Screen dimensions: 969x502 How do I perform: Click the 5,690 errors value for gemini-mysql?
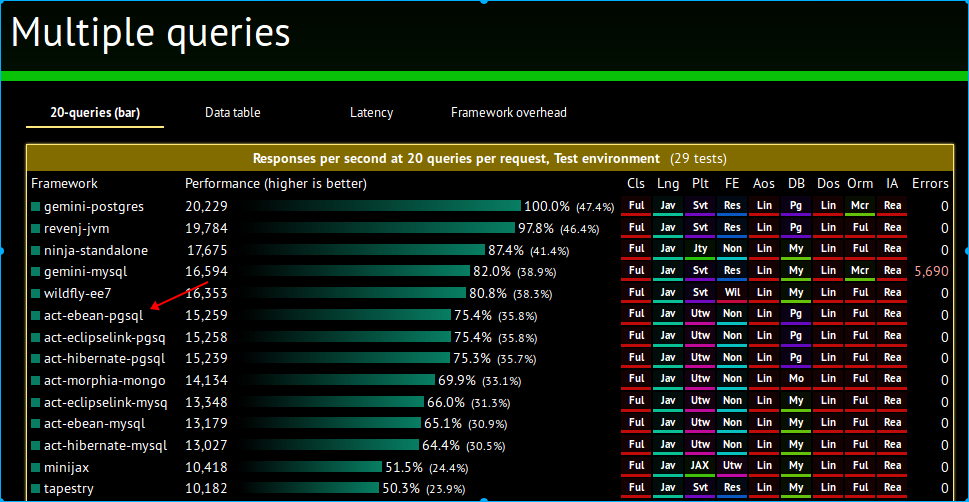coord(931,271)
